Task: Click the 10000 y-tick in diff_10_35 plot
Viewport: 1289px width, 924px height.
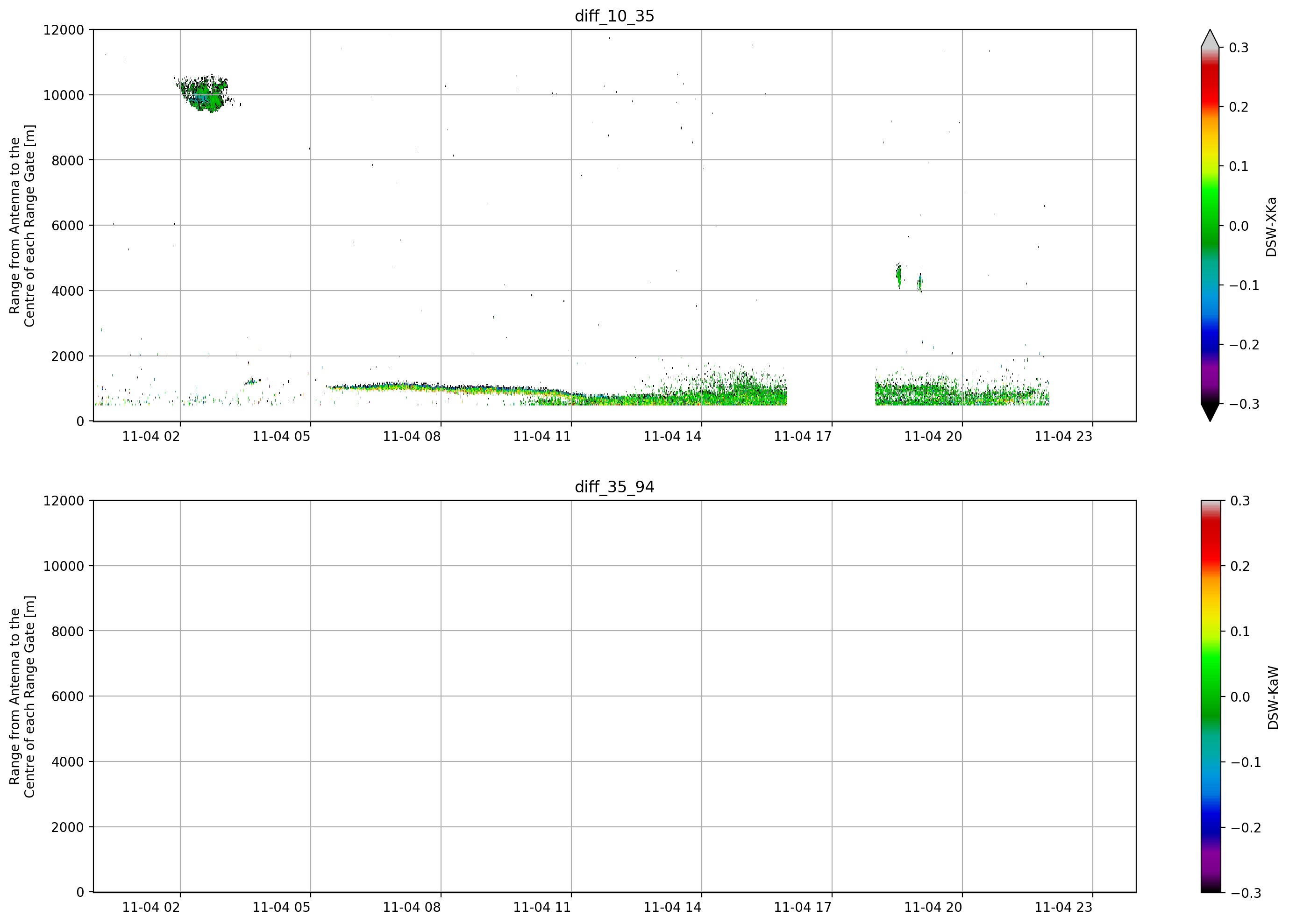Action: [x=63, y=95]
